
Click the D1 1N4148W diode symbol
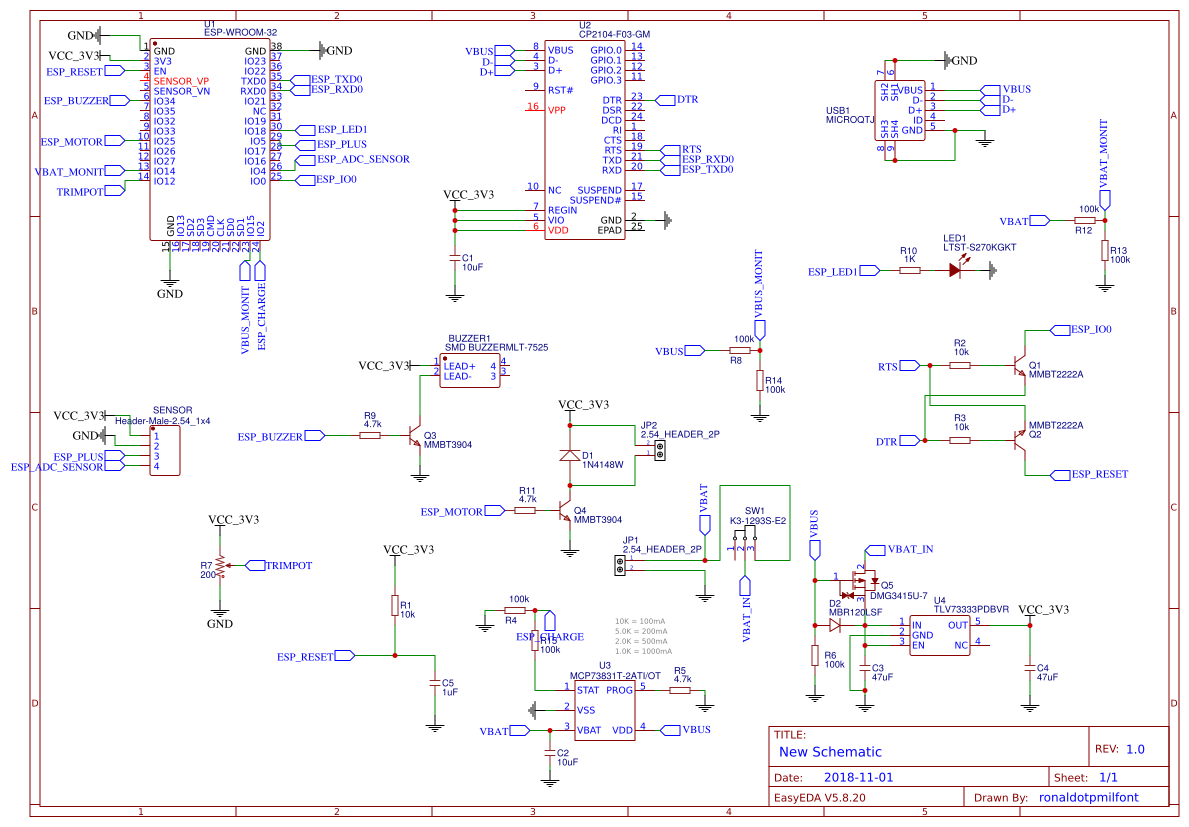(568, 455)
